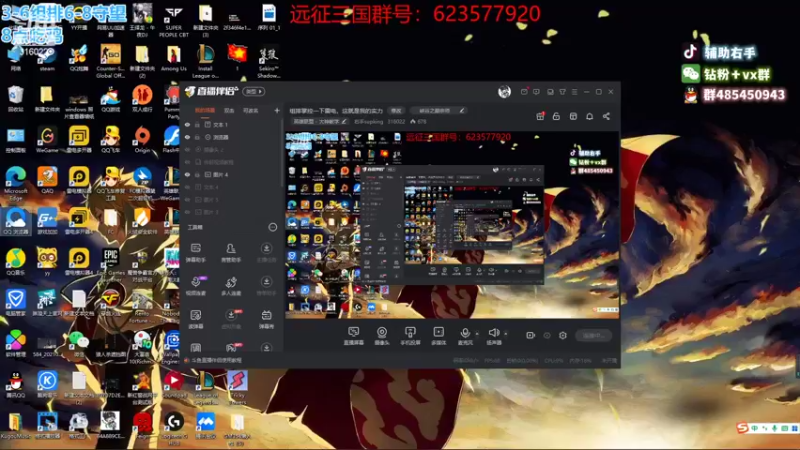
Task: Switch to the second scene tab
Action: (229, 110)
